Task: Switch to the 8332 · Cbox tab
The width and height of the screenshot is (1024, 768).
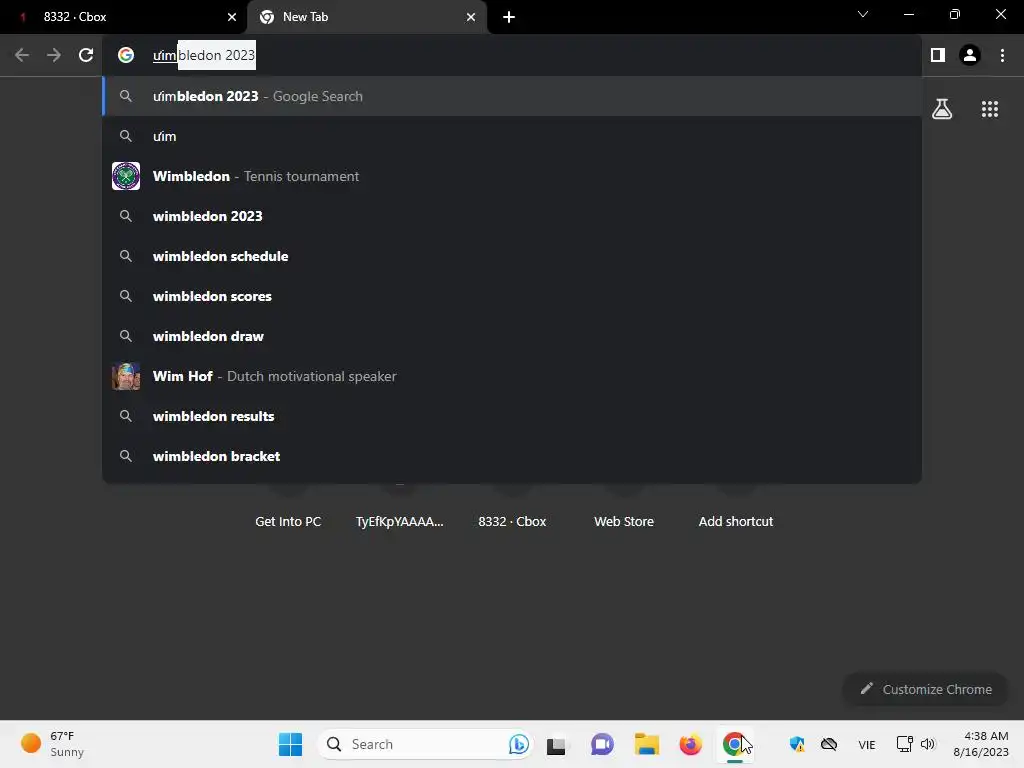Action: pyautogui.click(x=124, y=17)
